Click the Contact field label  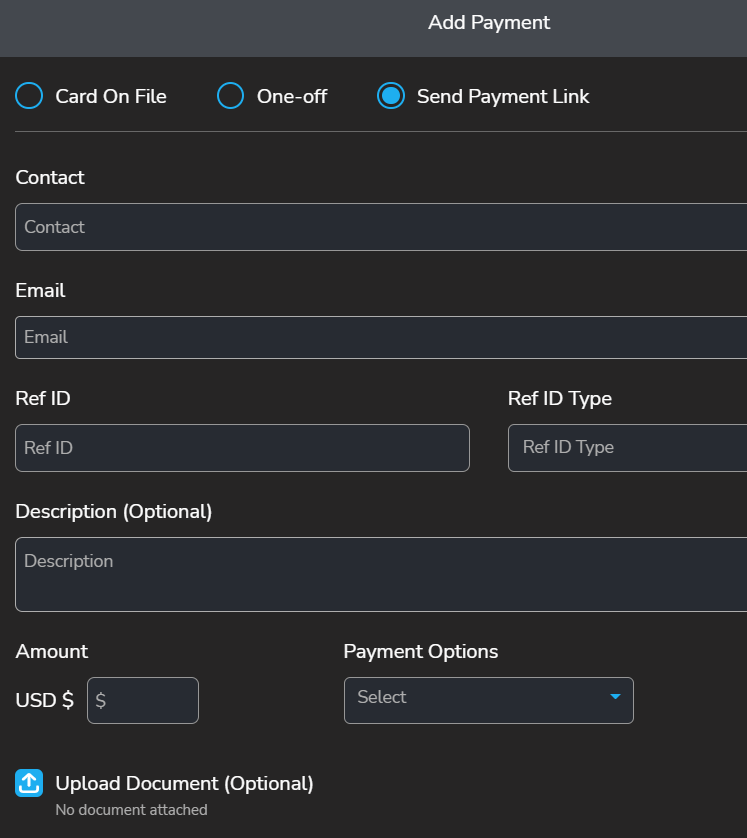coord(50,177)
